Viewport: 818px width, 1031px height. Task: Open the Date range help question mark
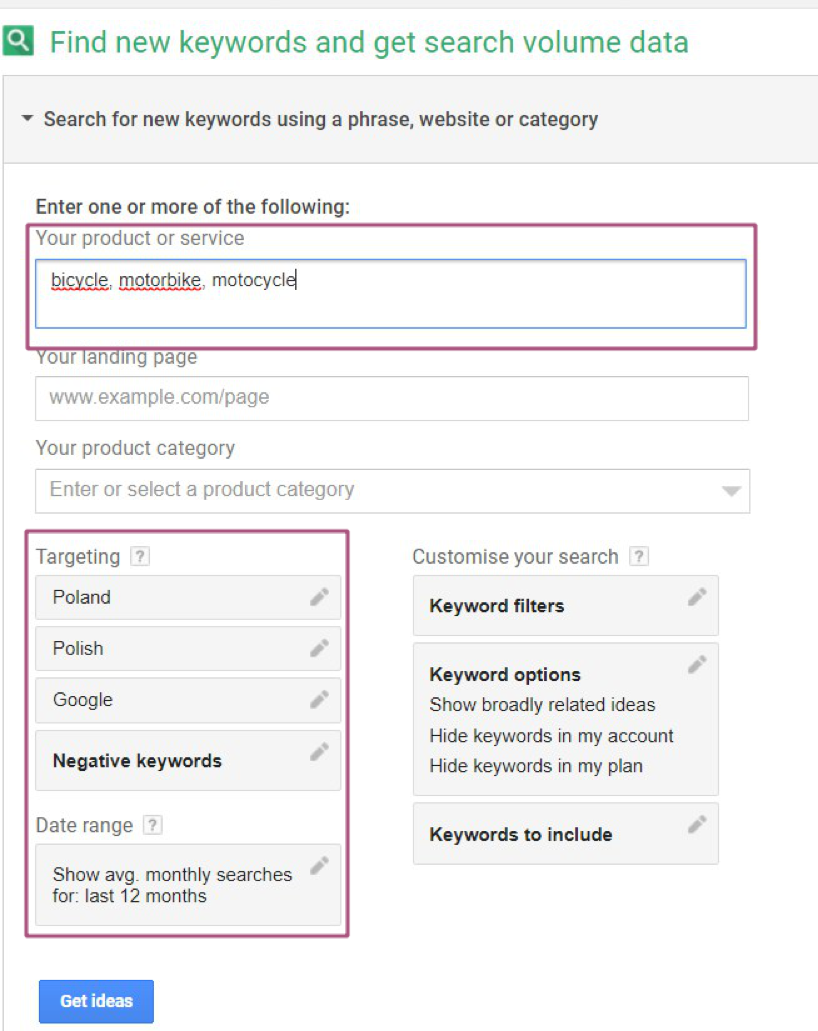[153, 825]
